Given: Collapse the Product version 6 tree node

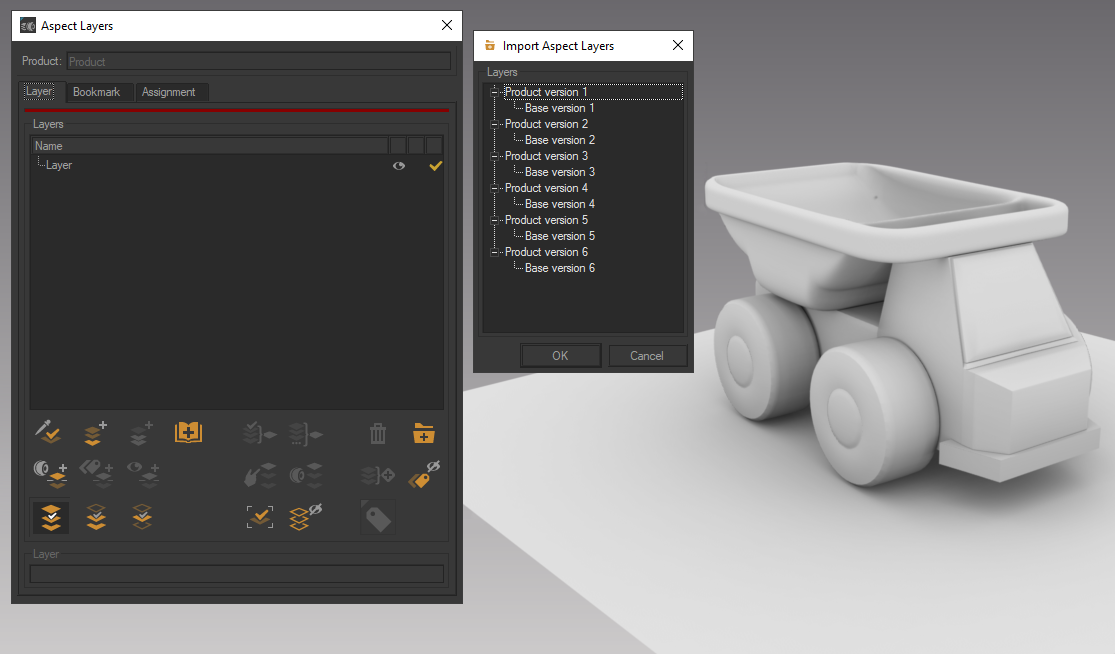Looking at the screenshot, I should 494,251.
